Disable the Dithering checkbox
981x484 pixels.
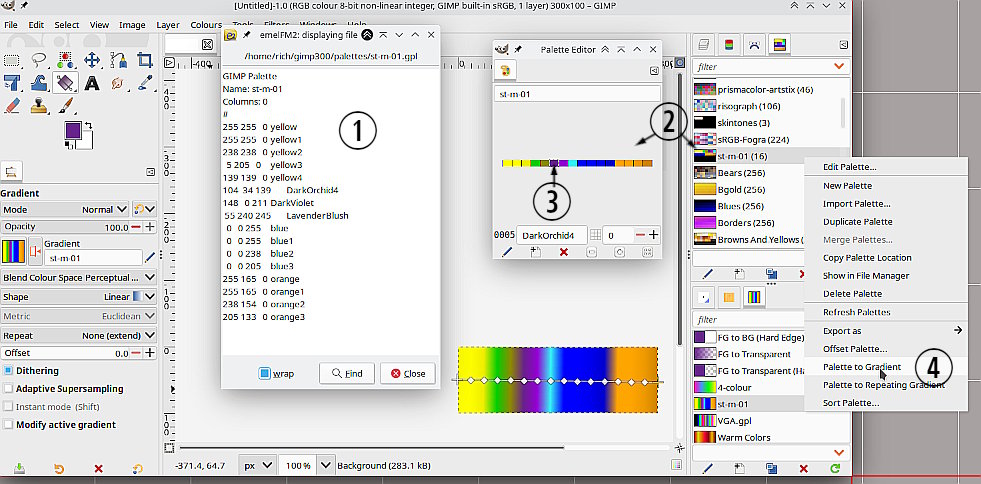point(9,371)
